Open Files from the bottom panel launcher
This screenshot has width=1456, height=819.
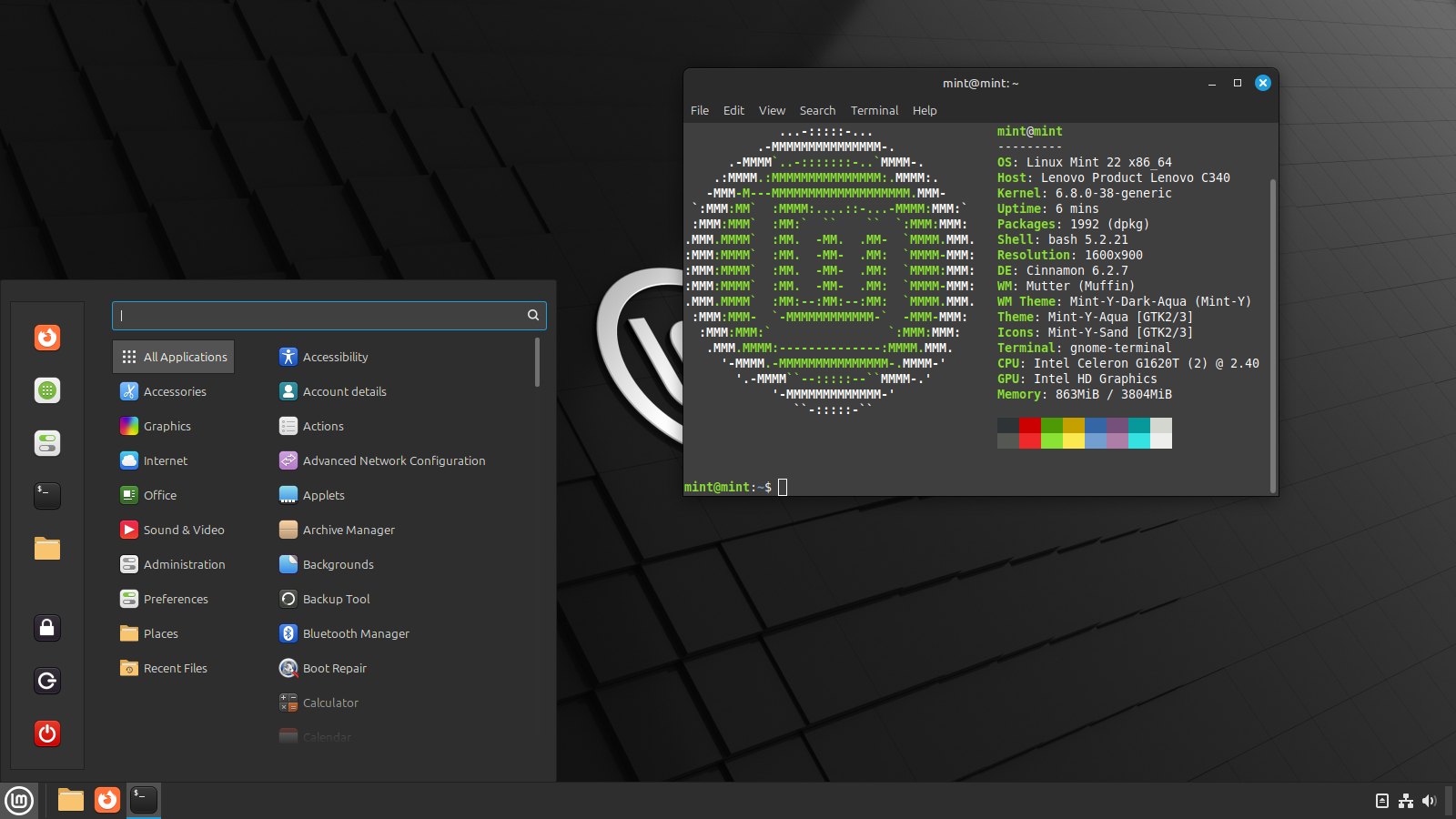71,800
